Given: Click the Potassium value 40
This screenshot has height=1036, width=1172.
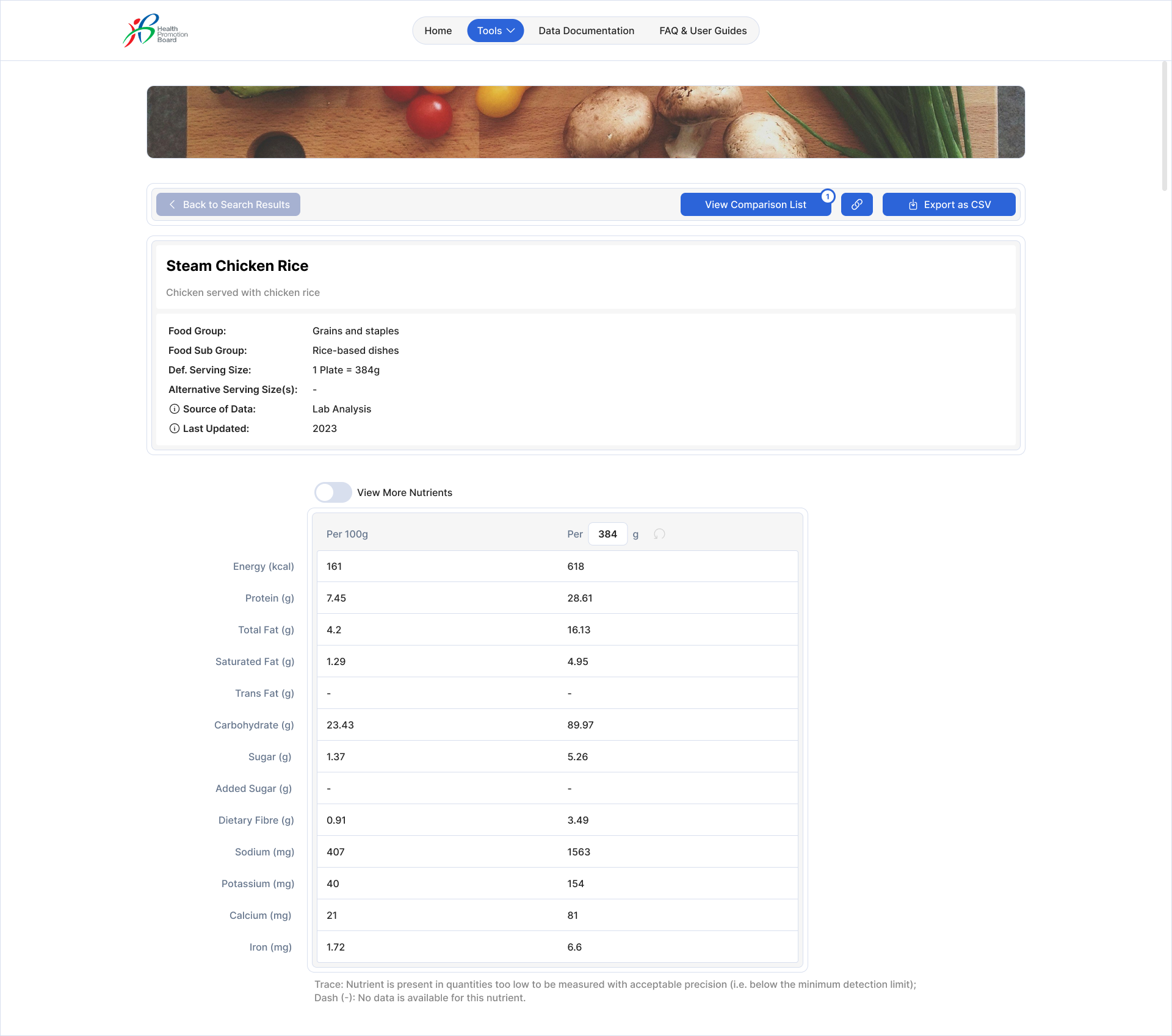Looking at the screenshot, I should (x=333, y=883).
